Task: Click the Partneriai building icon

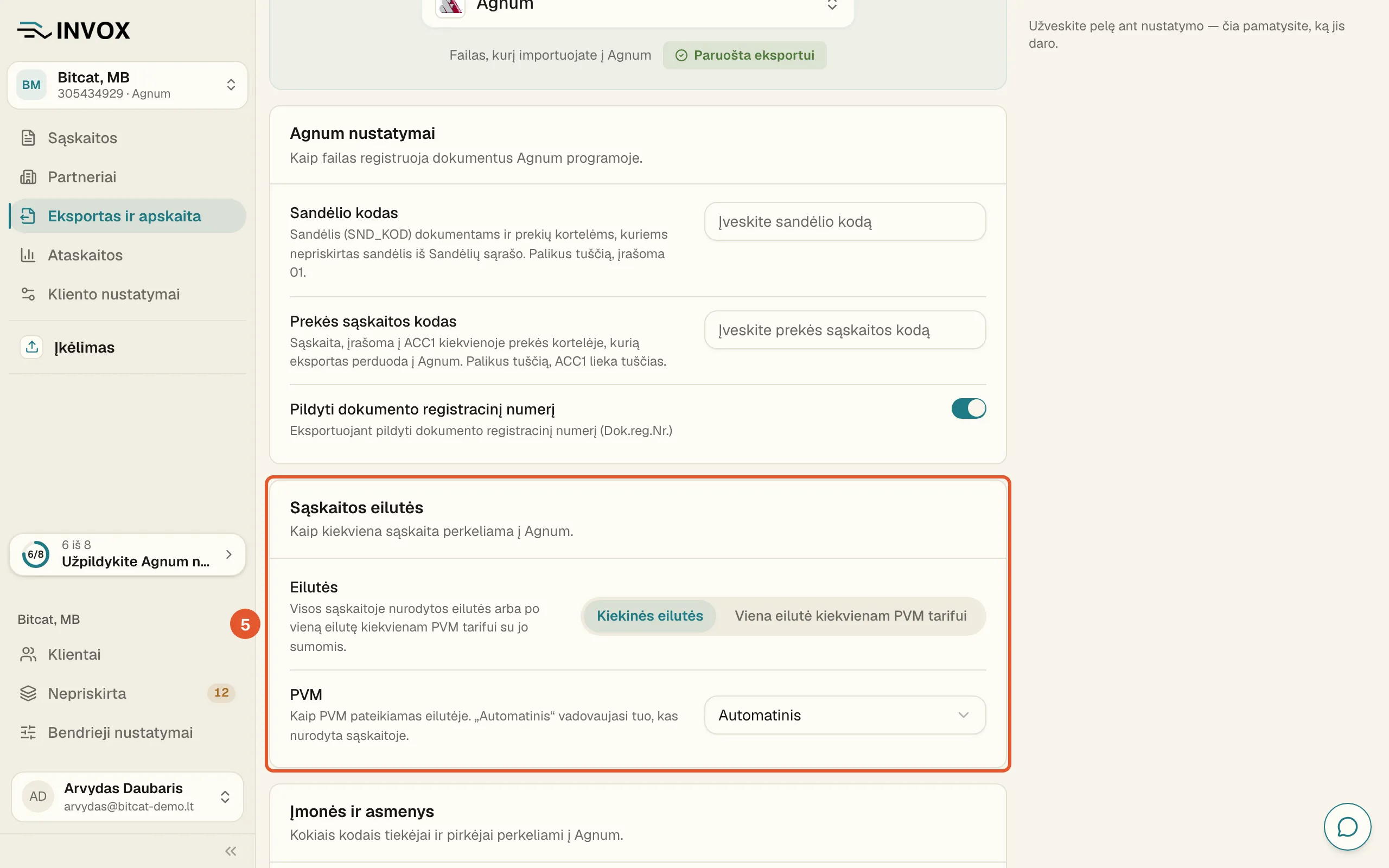Action: pyautogui.click(x=28, y=177)
